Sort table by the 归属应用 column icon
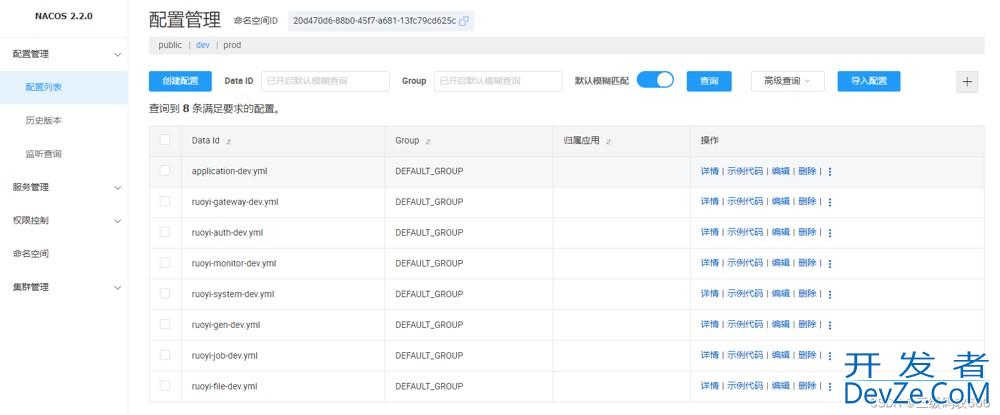The height and width of the screenshot is (415, 1000). pos(608,141)
